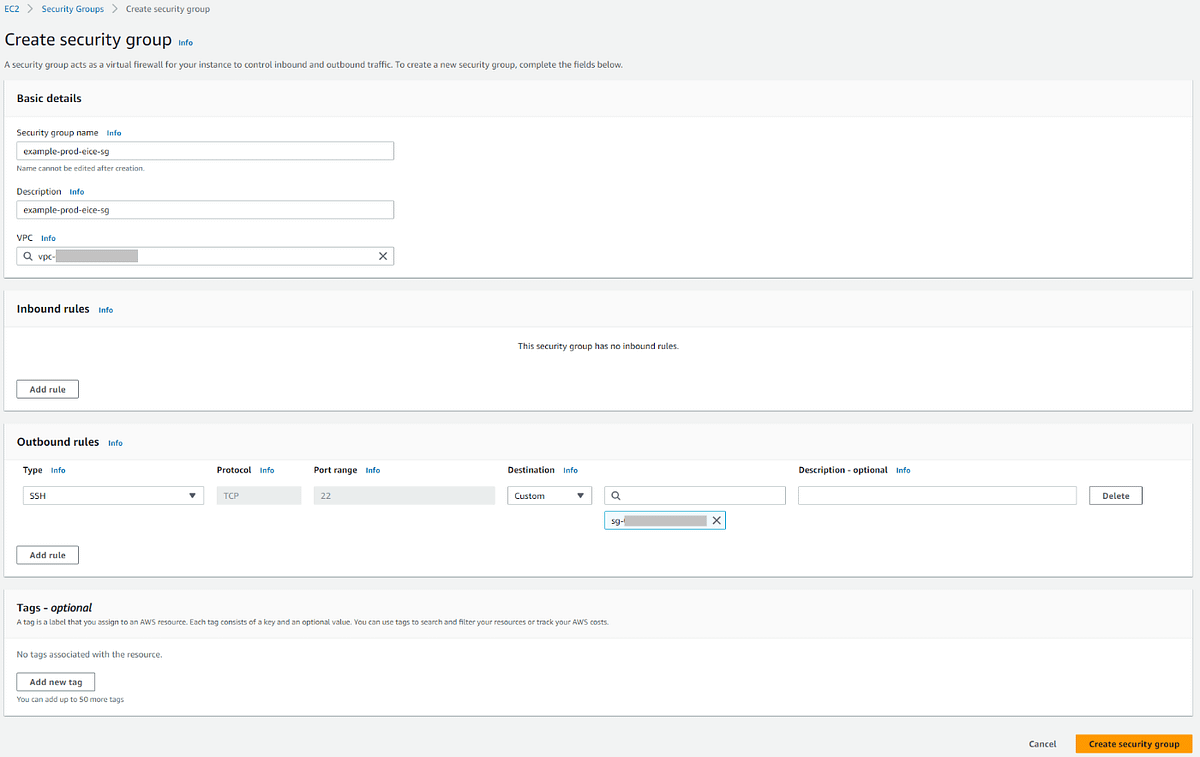Delete the SSH outbound rule
The height and width of the screenshot is (757, 1200).
pos(1116,495)
